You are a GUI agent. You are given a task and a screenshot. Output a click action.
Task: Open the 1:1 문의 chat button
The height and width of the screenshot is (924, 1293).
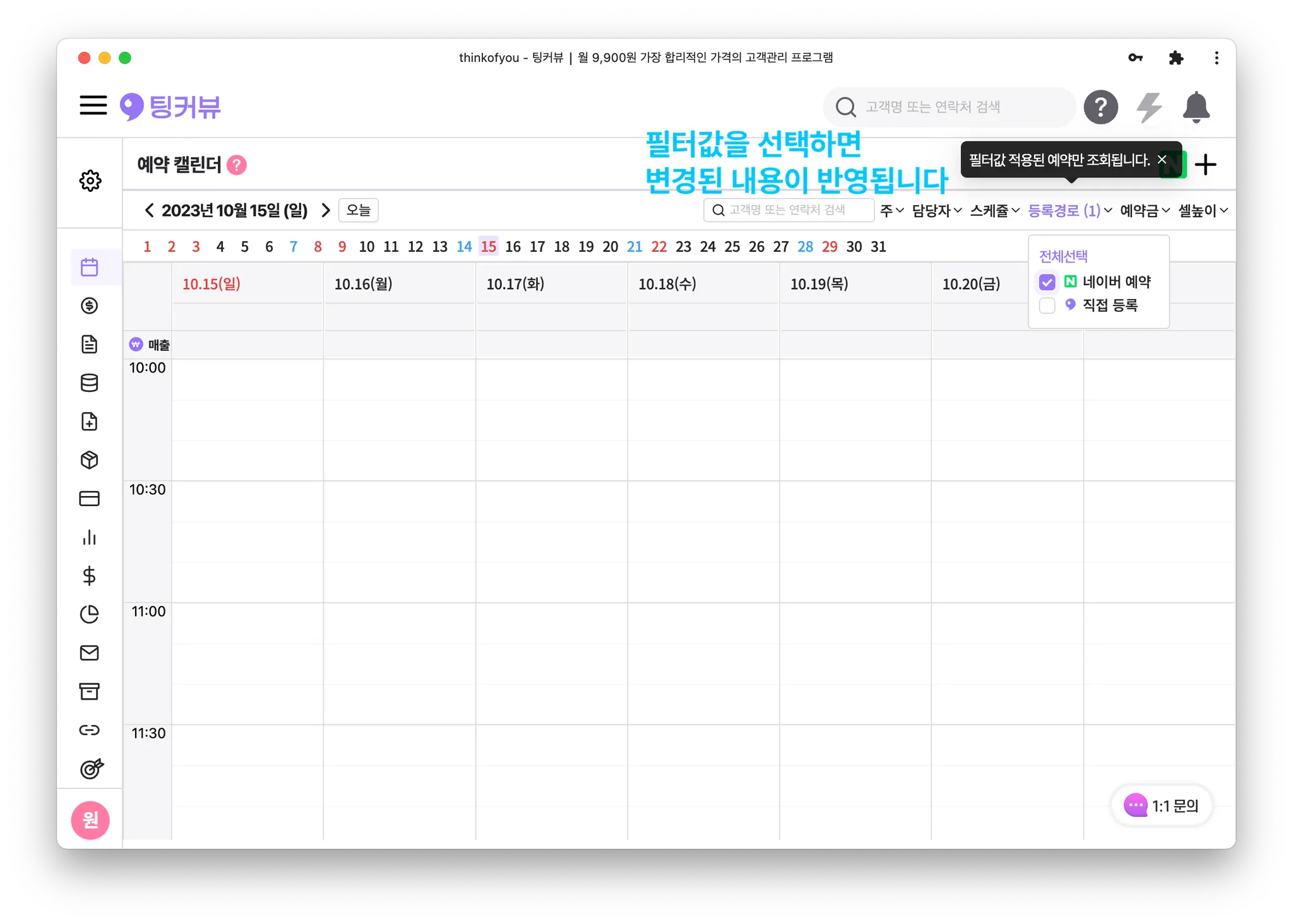pos(1162,805)
